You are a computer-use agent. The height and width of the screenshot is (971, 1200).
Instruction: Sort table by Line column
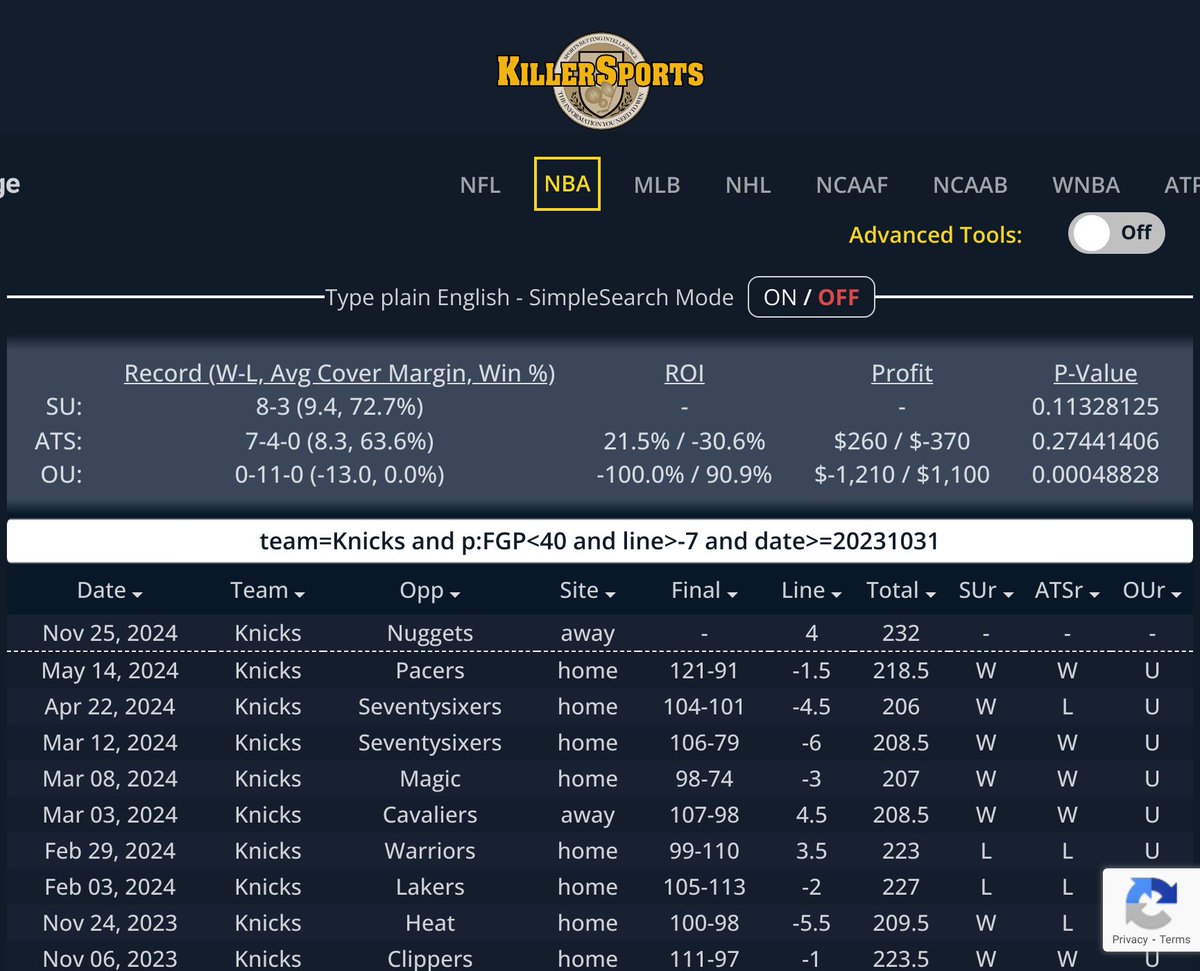point(811,591)
